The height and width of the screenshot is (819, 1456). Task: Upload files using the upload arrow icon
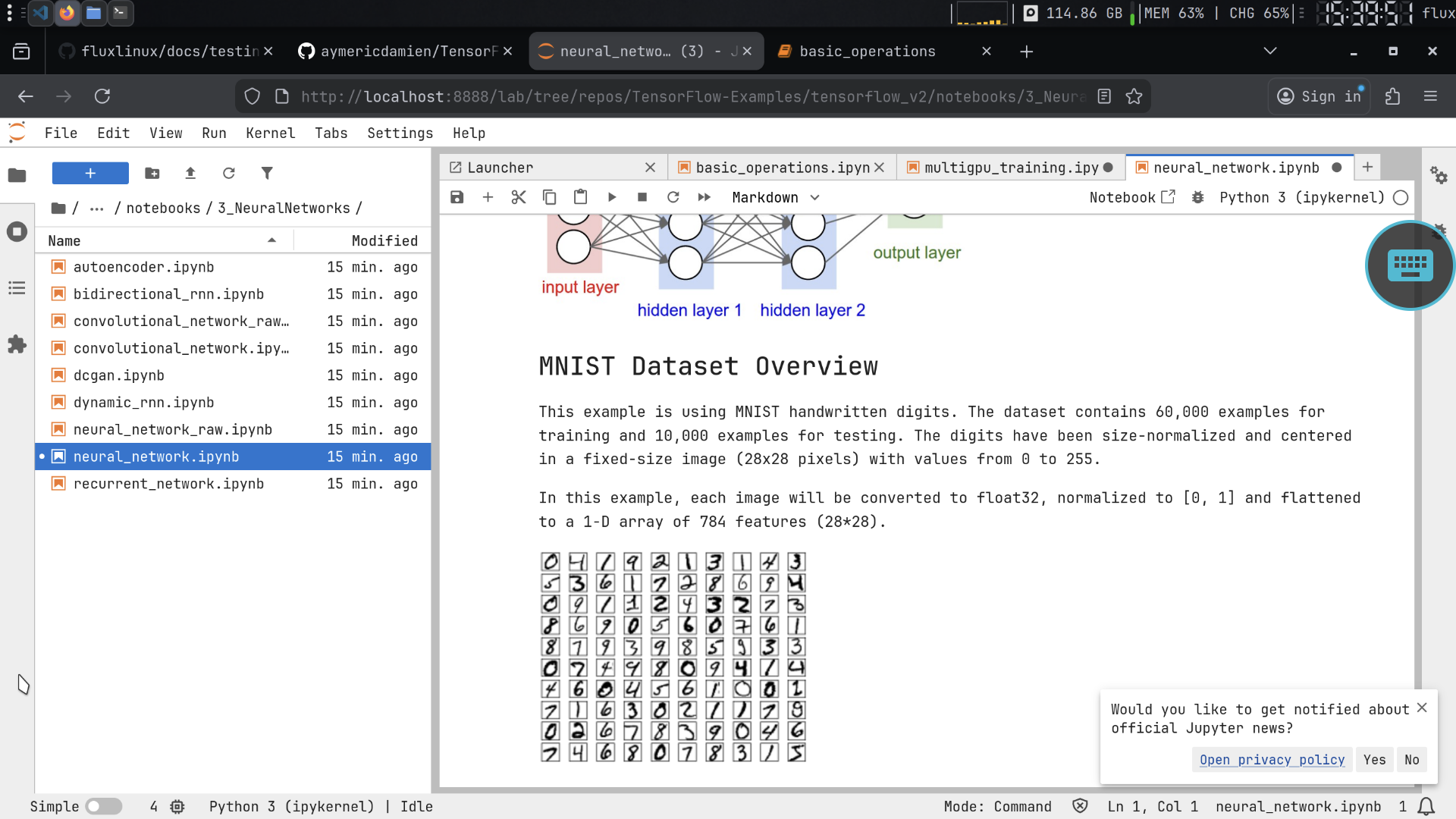[190, 173]
